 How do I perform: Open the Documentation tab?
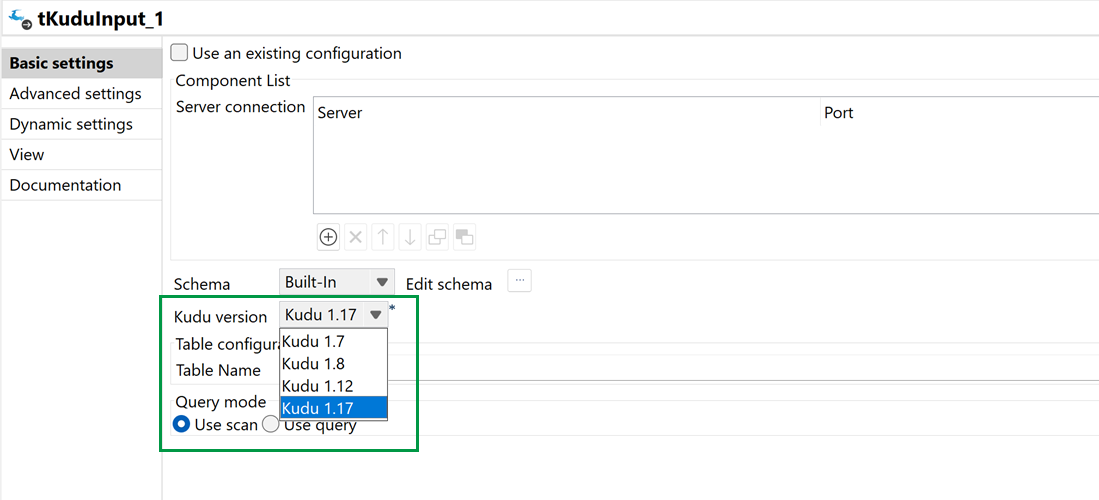(x=81, y=185)
